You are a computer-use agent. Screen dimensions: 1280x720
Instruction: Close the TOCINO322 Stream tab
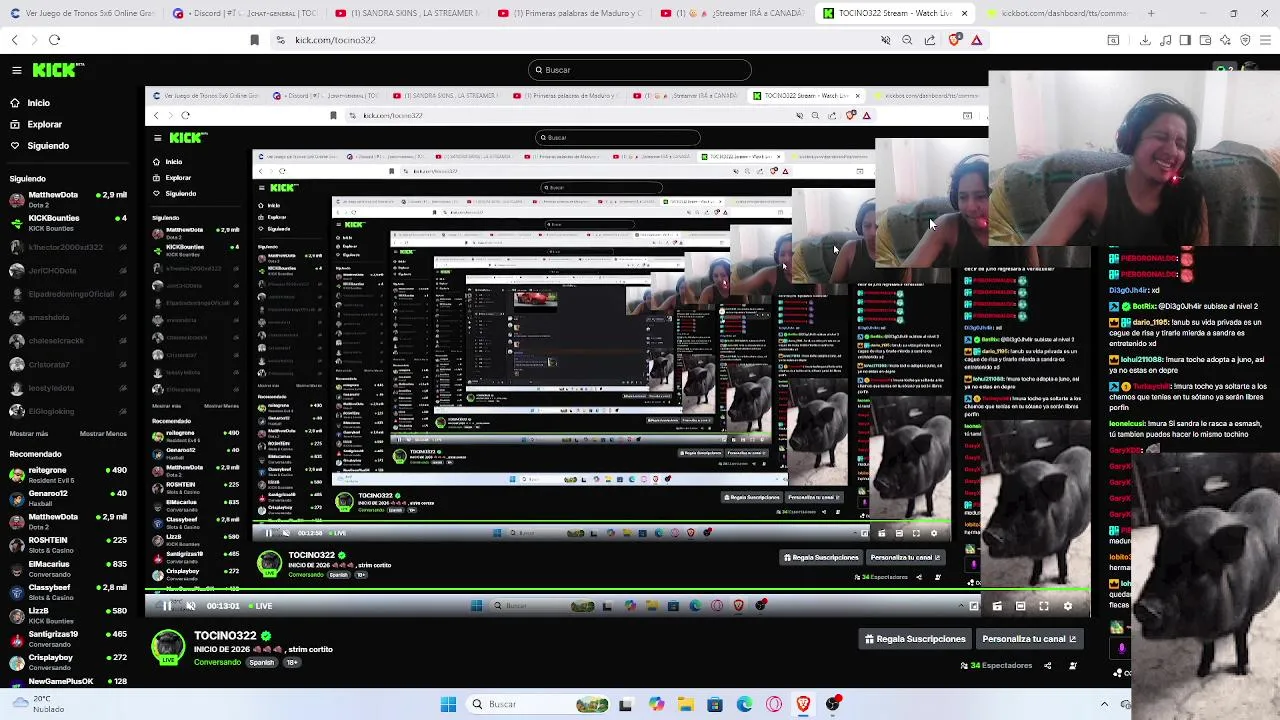964,14
